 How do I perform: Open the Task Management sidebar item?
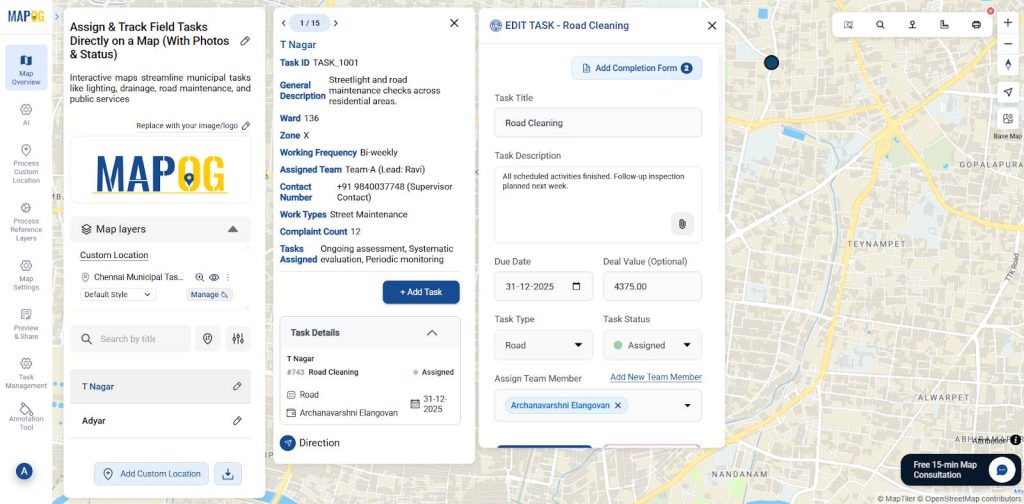click(x=26, y=372)
